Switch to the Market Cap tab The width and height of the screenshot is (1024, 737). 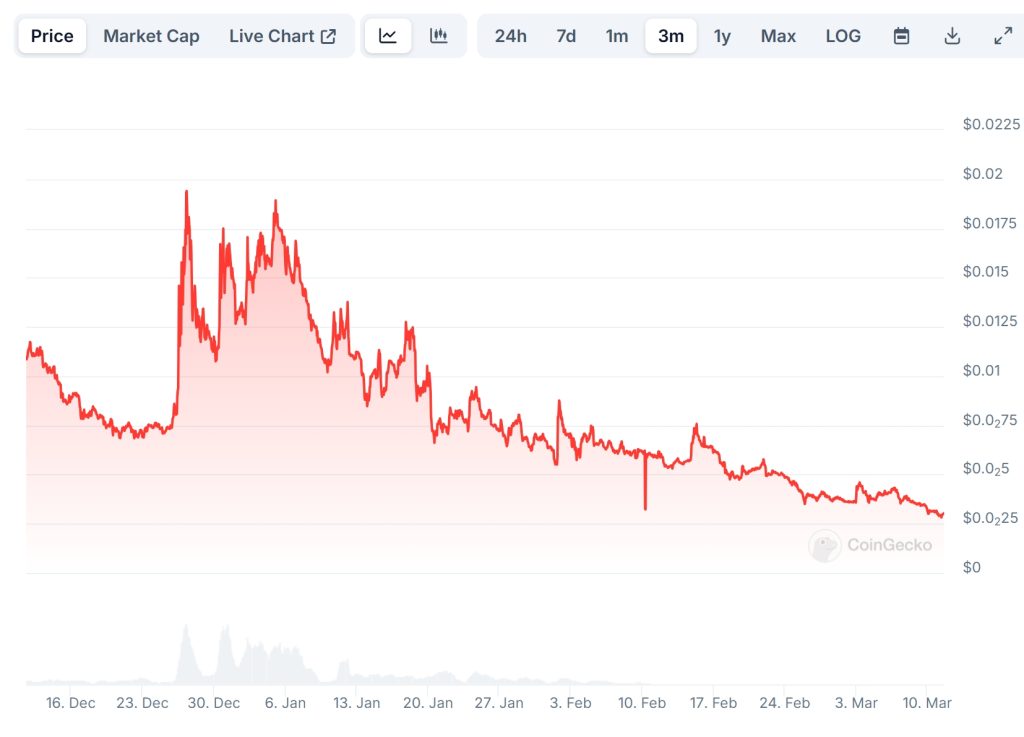pyautogui.click(x=151, y=36)
